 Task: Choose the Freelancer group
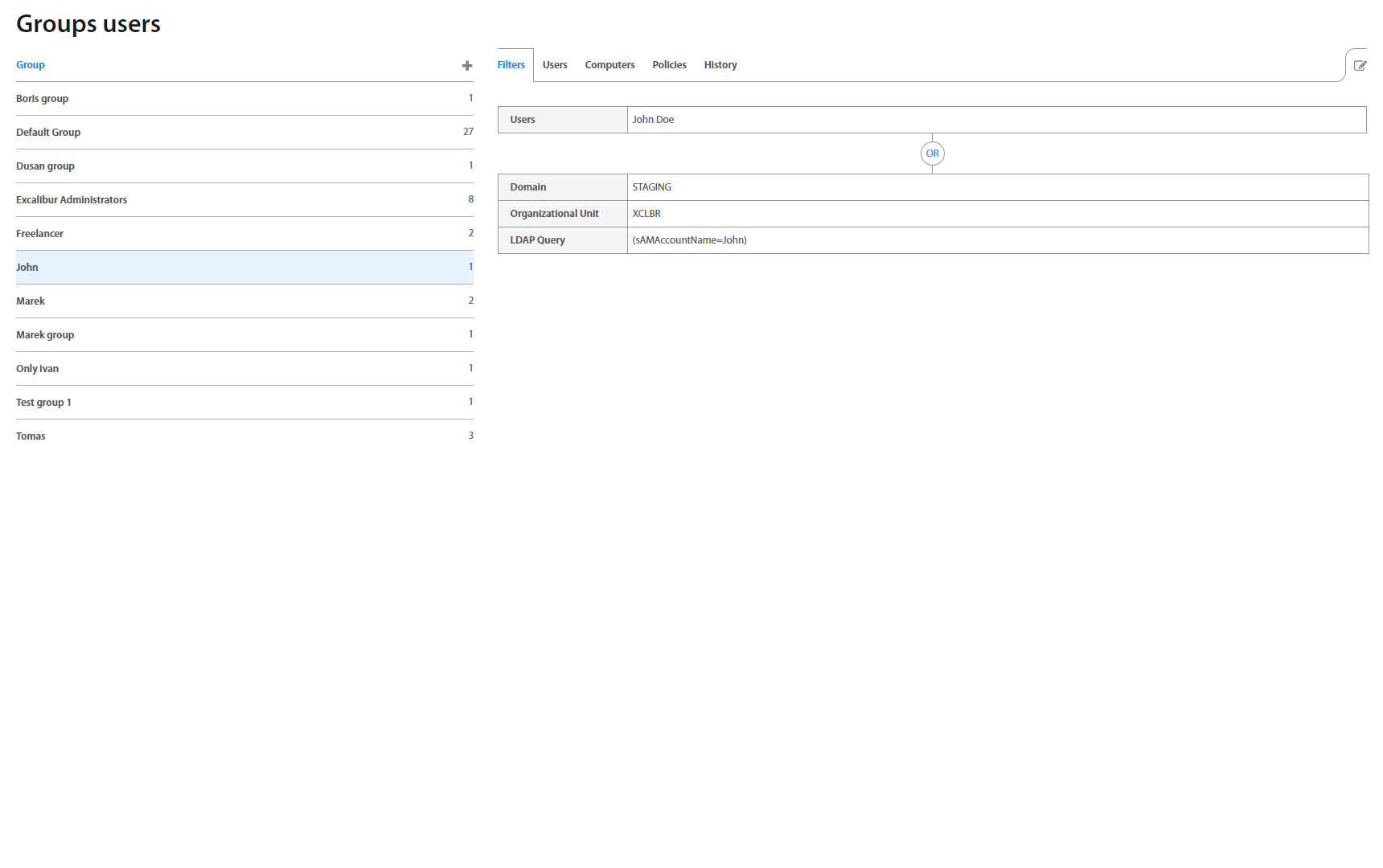[39, 234]
